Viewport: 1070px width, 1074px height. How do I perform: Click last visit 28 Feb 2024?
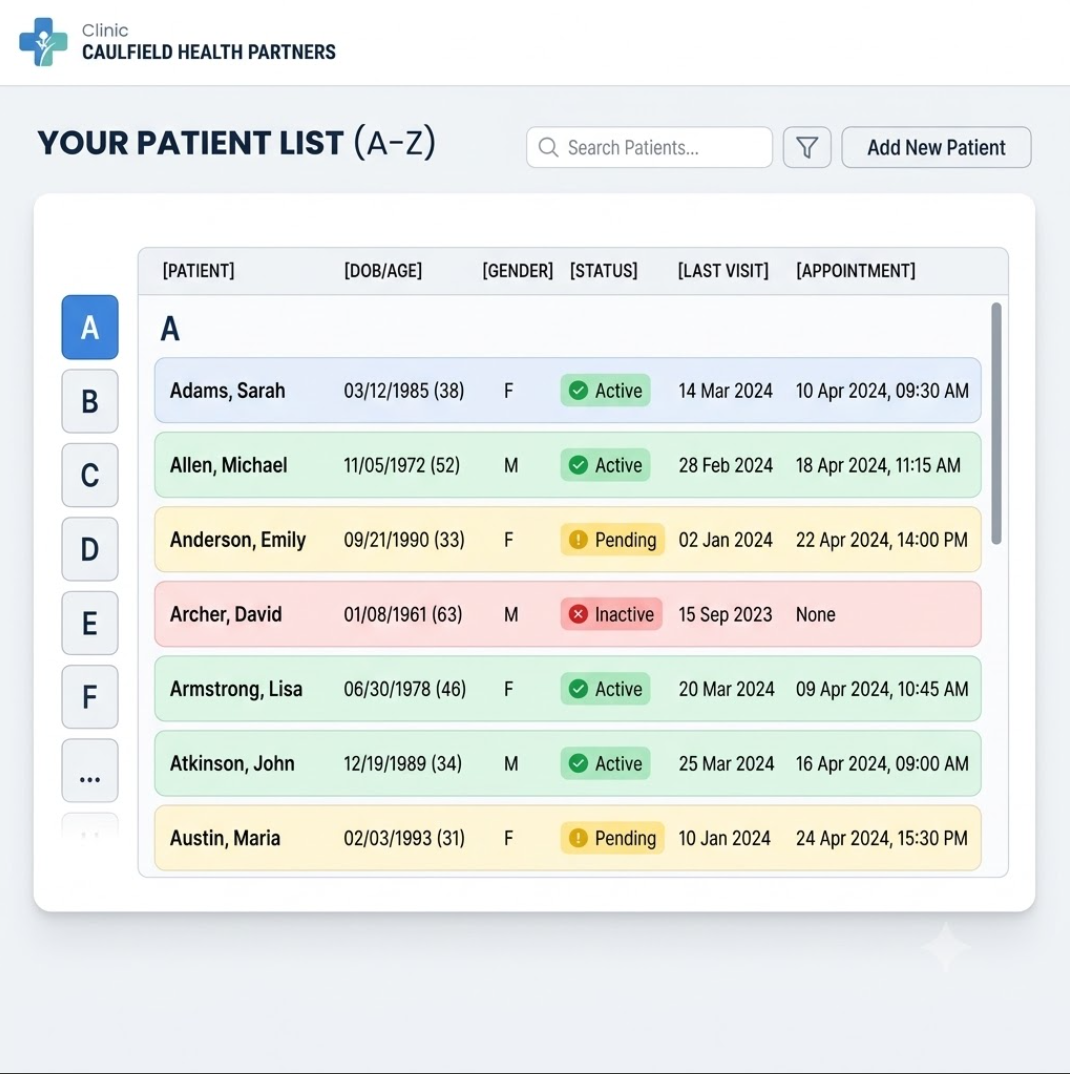(725, 466)
